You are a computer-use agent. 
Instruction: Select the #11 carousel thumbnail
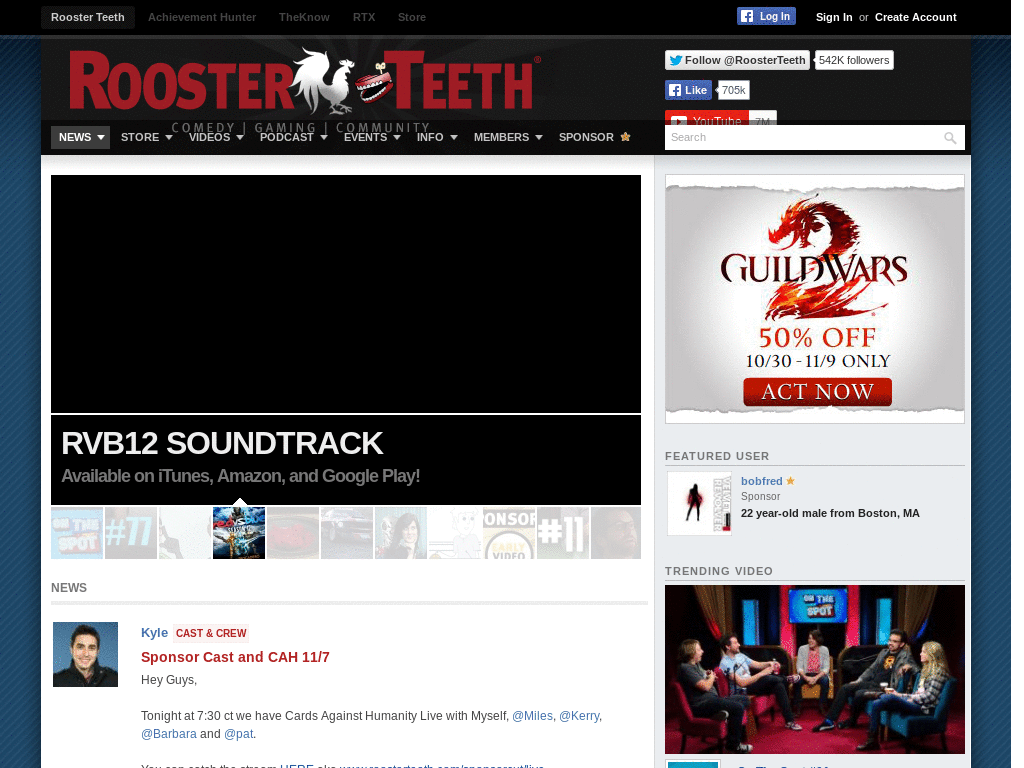pyautogui.click(x=563, y=533)
